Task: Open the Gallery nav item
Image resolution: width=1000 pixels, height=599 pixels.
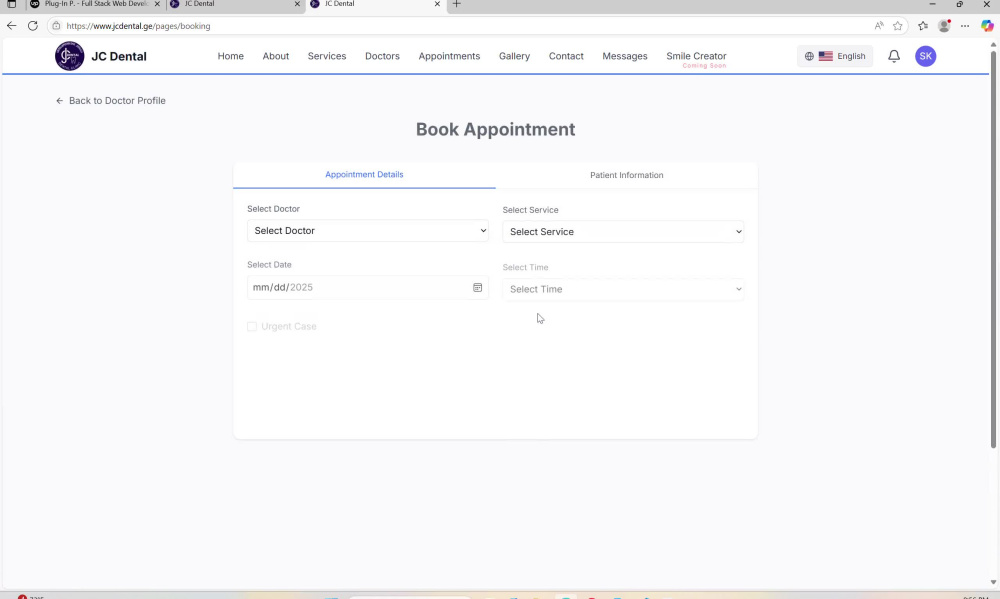Action: [x=514, y=56]
